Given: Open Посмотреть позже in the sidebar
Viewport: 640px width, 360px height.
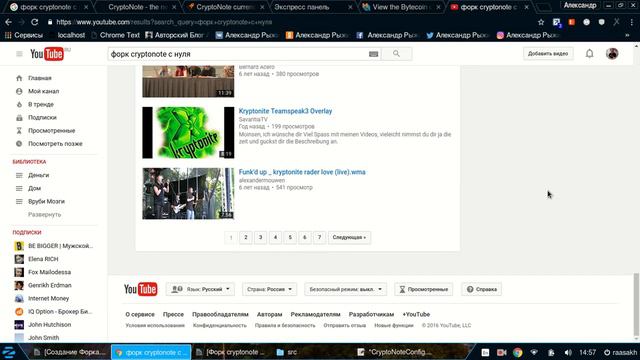Looking at the screenshot, I should coord(55,144).
